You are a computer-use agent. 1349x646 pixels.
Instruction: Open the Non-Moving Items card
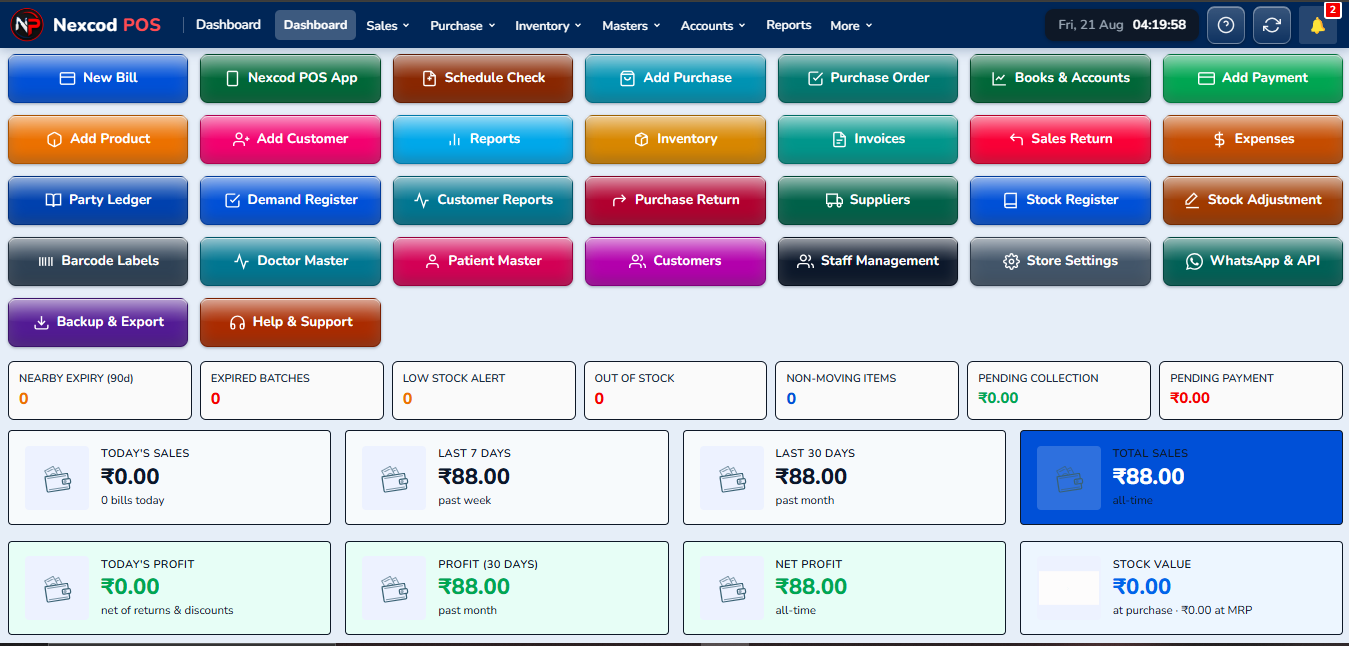tap(867, 390)
